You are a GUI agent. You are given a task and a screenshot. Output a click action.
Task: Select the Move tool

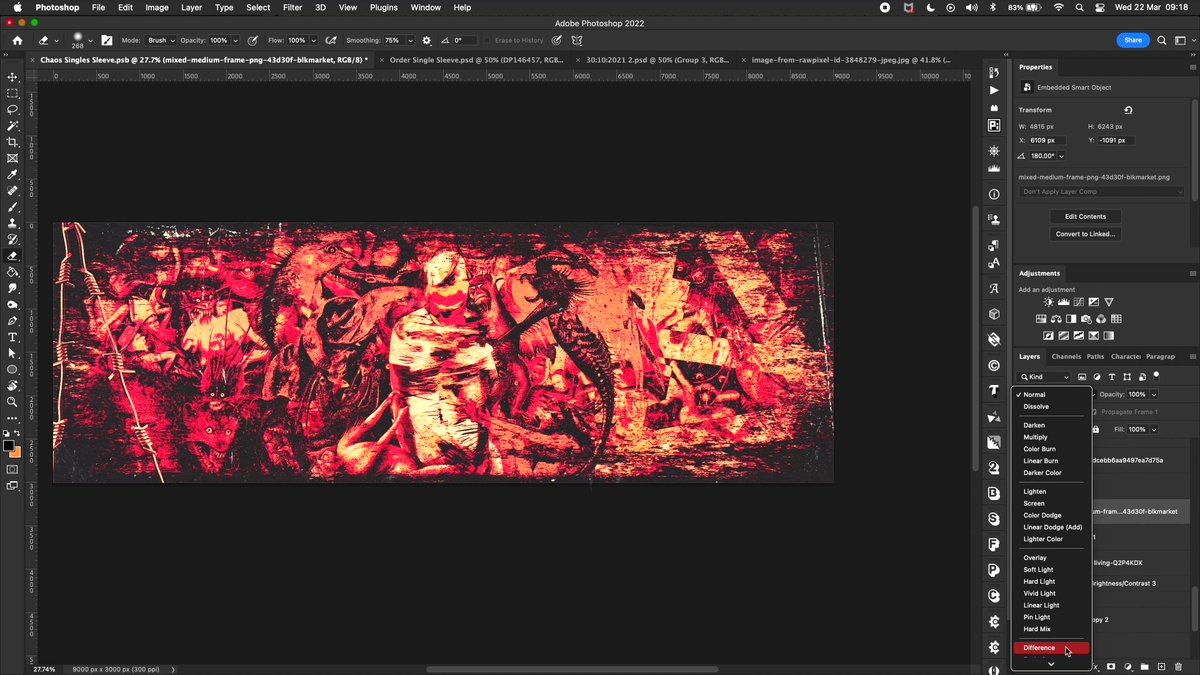(x=13, y=77)
